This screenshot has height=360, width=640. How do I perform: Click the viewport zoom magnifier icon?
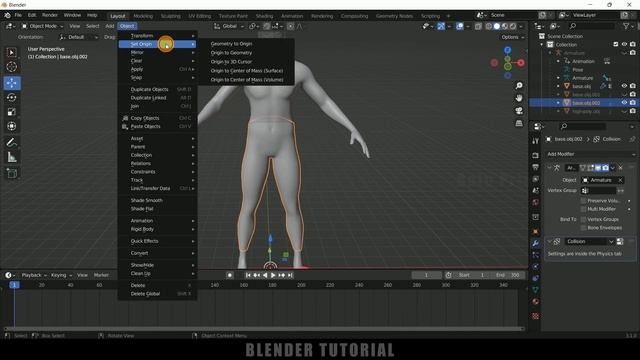[519, 86]
